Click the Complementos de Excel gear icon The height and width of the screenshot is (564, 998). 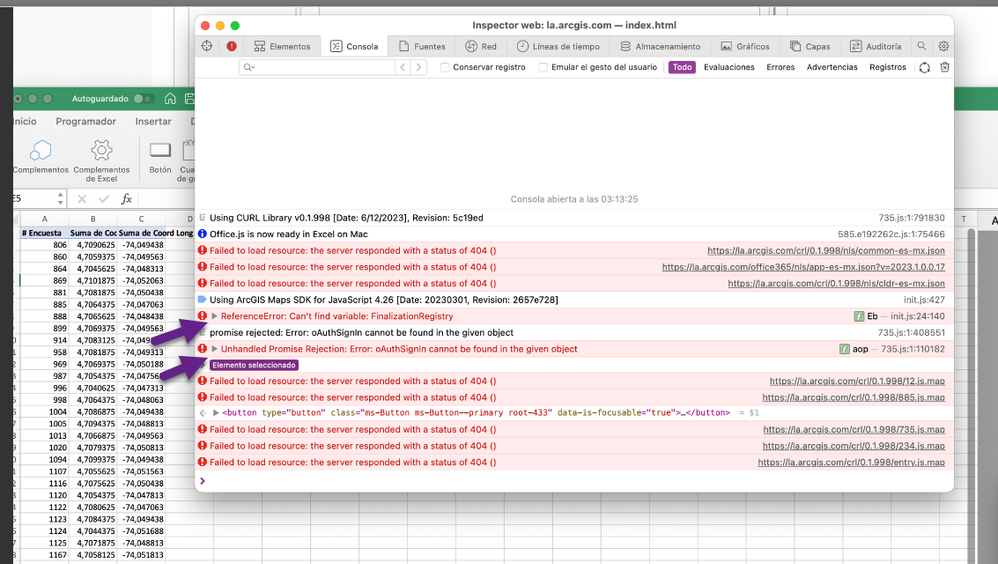pos(101,151)
